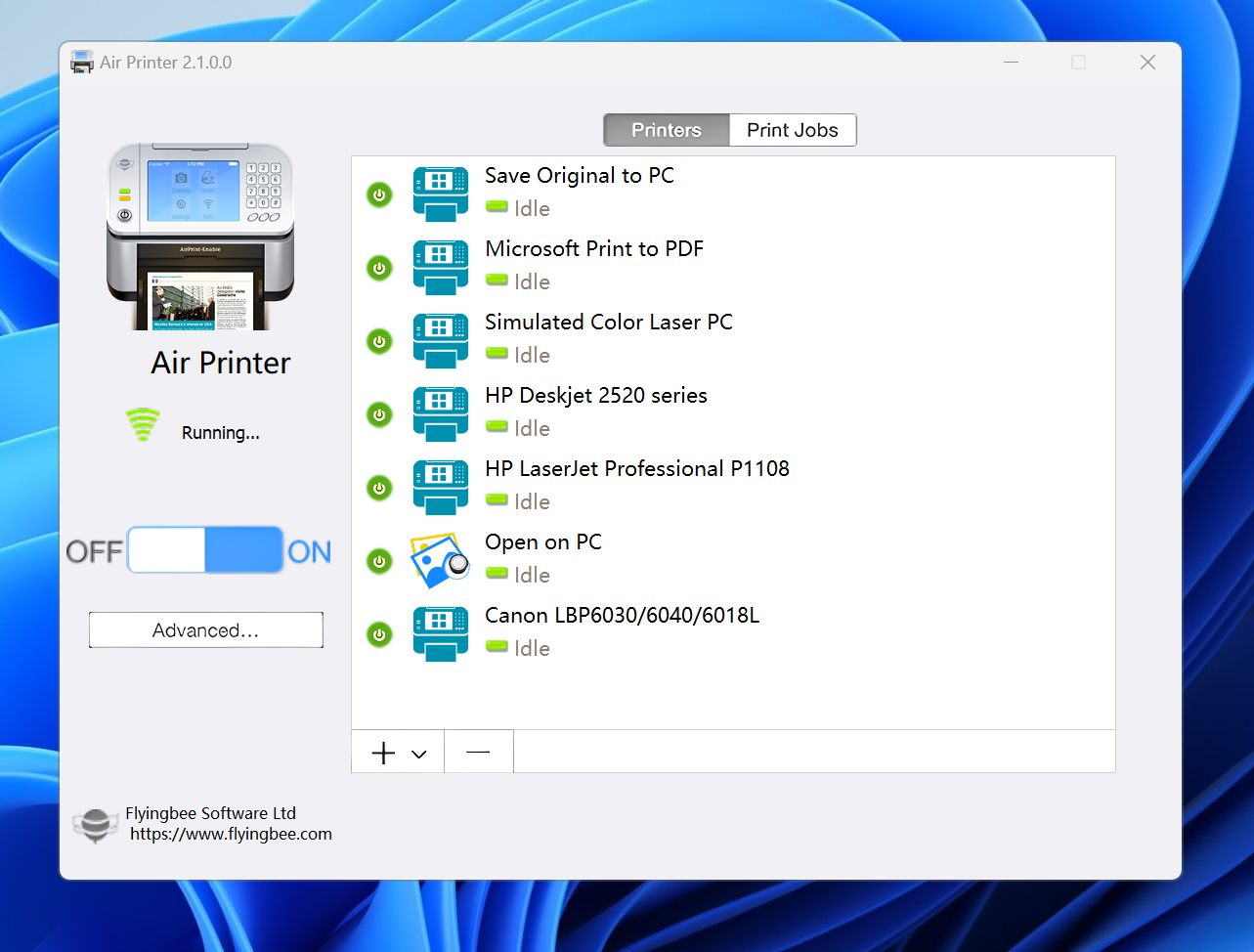Toggle power button for HP LaserJet Professional P1108
Viewport: 1254px width, 952px height.
[x=379, y=488]
